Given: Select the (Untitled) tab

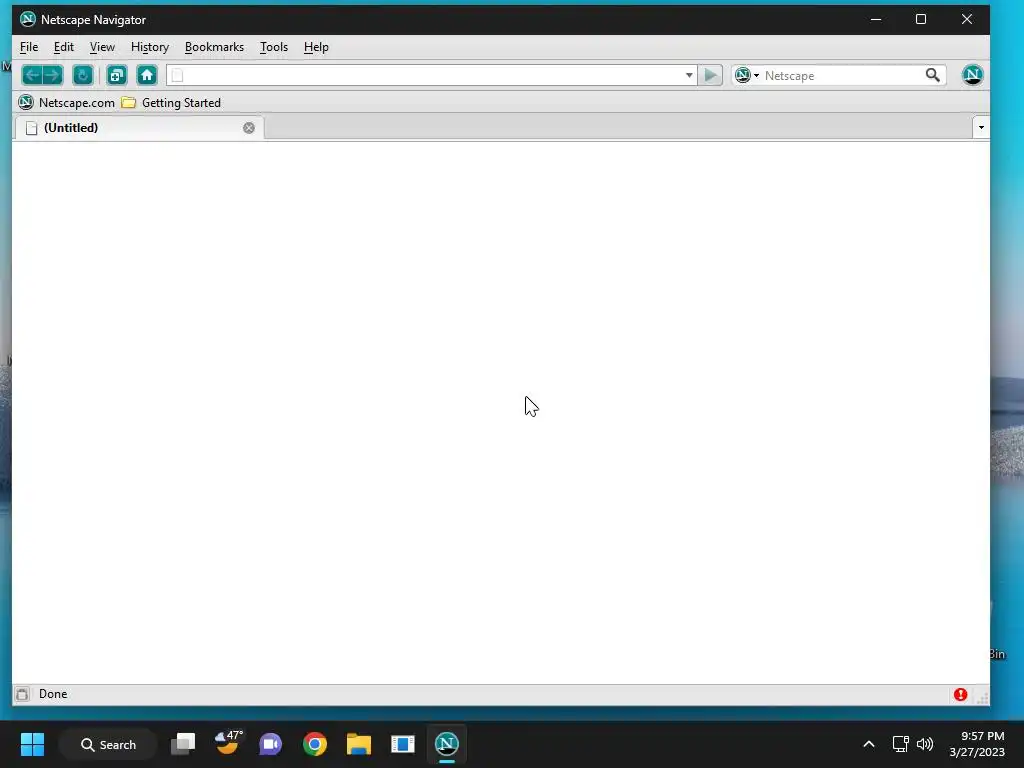Looking at the screenshot, I should [x=139, y=128].
